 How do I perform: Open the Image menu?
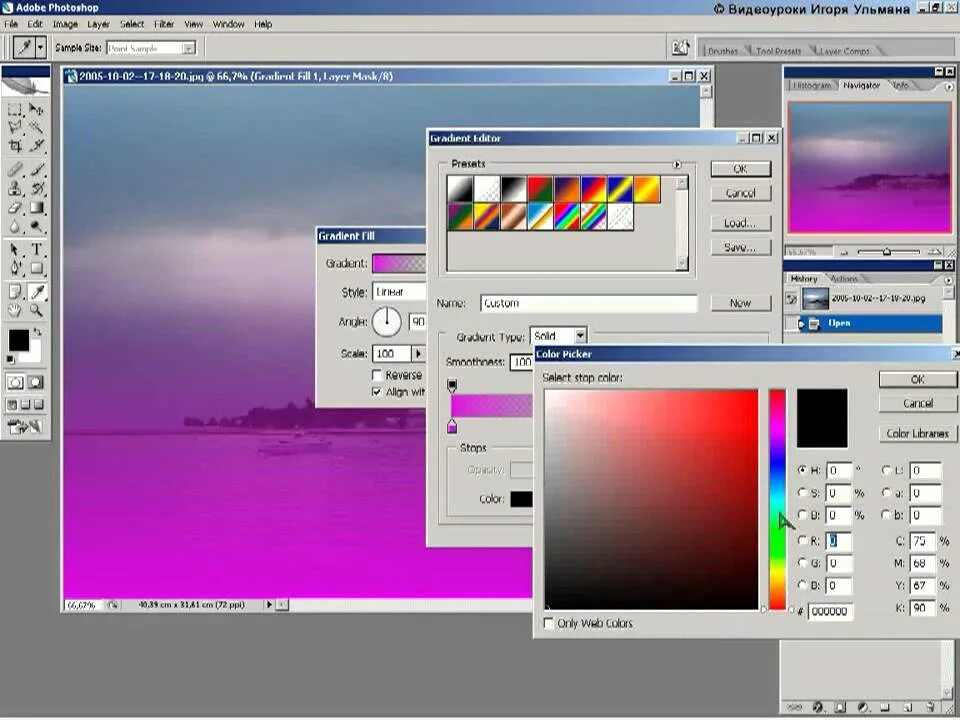(65, 24)
